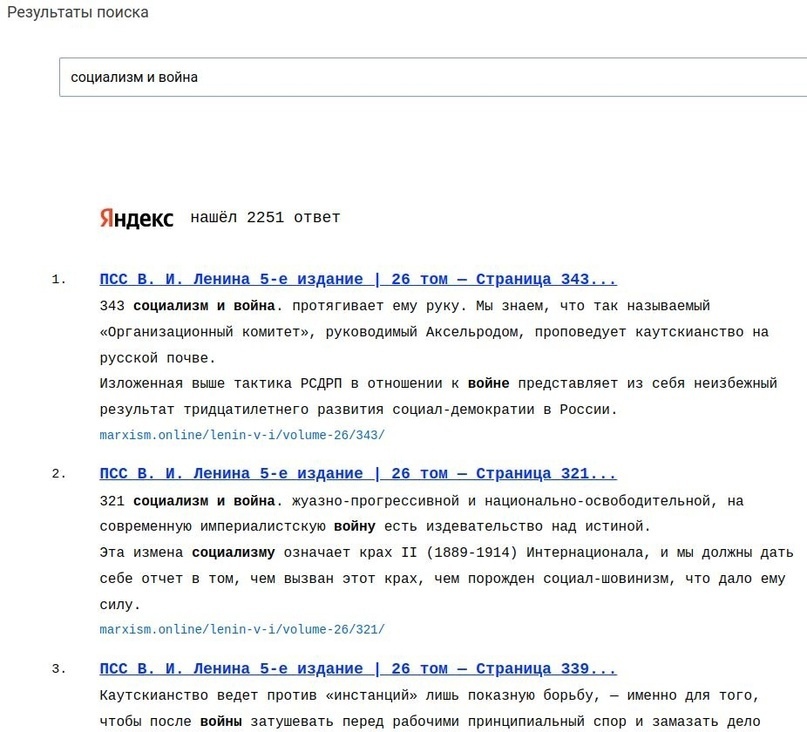Click snippet line 'Изложенная выше тактика РСДРП'
807x732 pixels.
coord(438,384)
